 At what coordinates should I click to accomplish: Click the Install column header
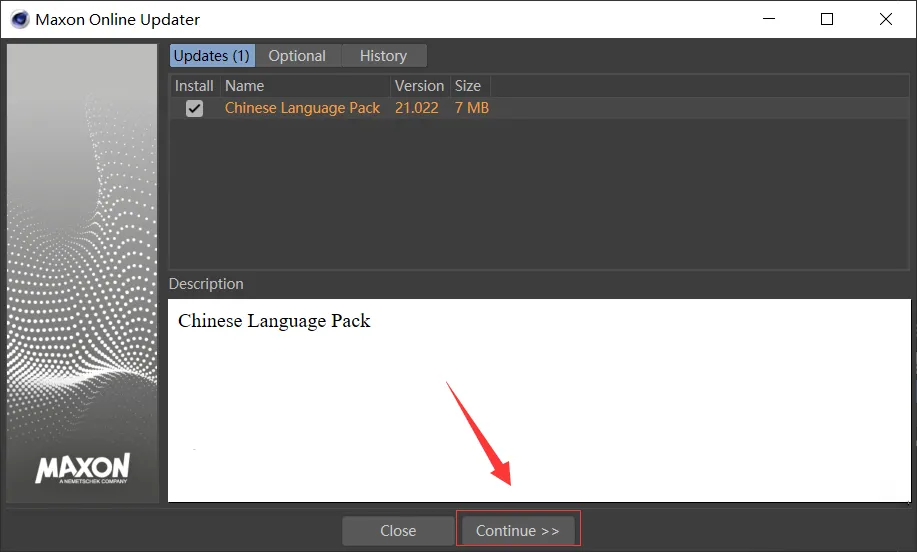point(194,86)
